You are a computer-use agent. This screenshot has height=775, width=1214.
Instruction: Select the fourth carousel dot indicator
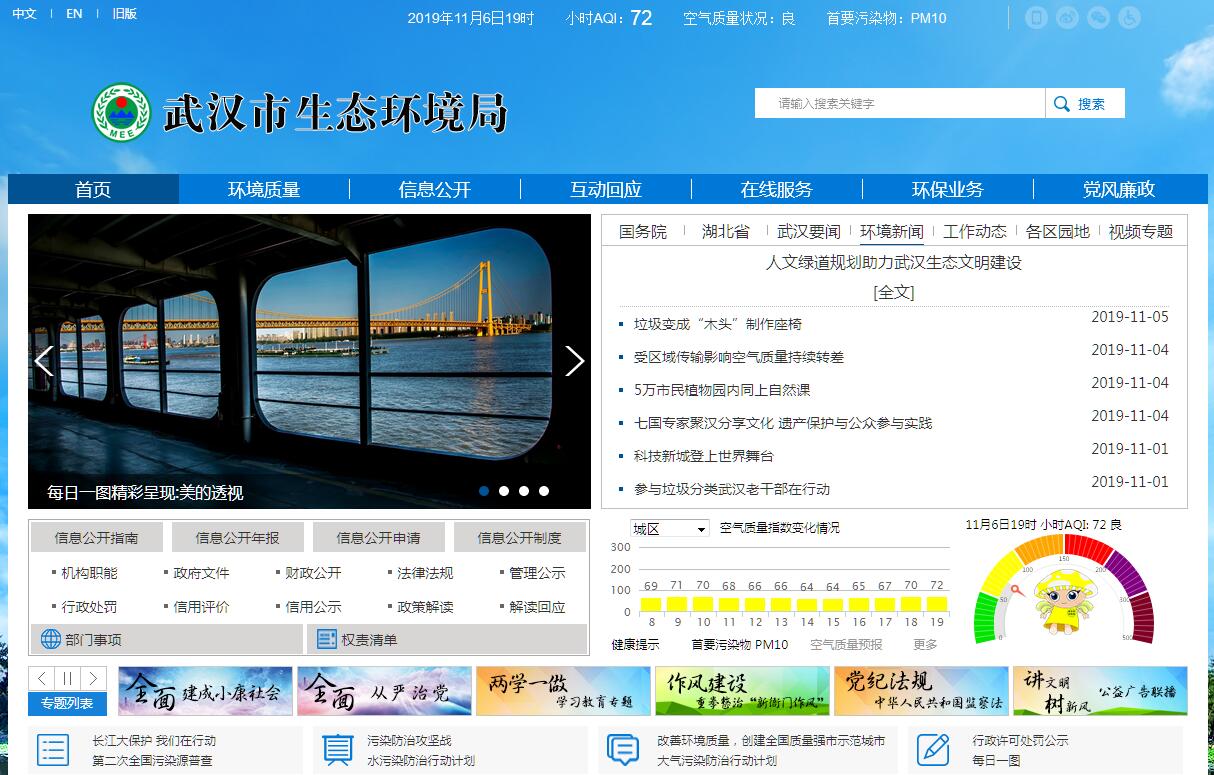pyautogui.click(x=544, y=491)
